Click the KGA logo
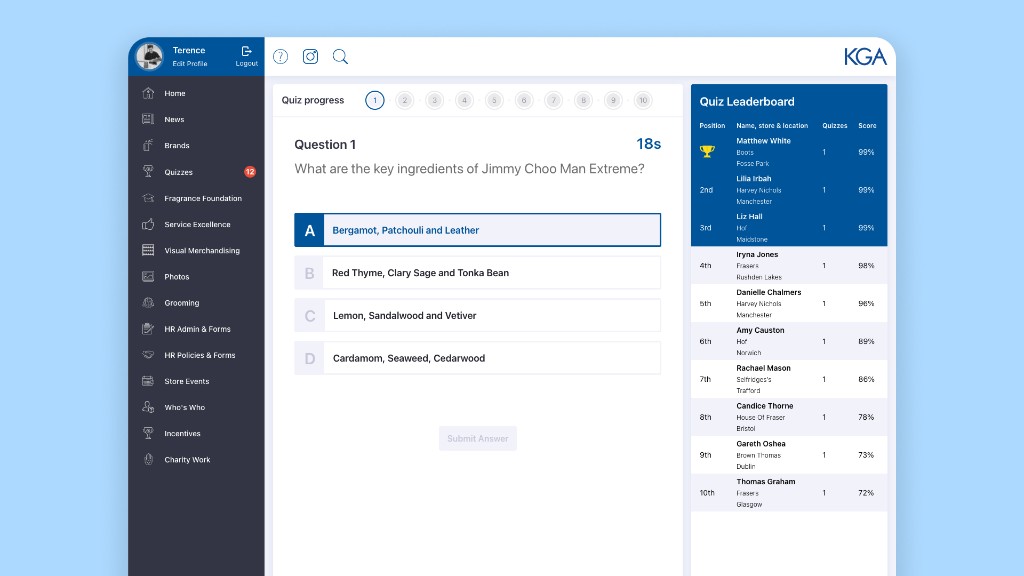Screen dimensions: 1024x576 865,57
